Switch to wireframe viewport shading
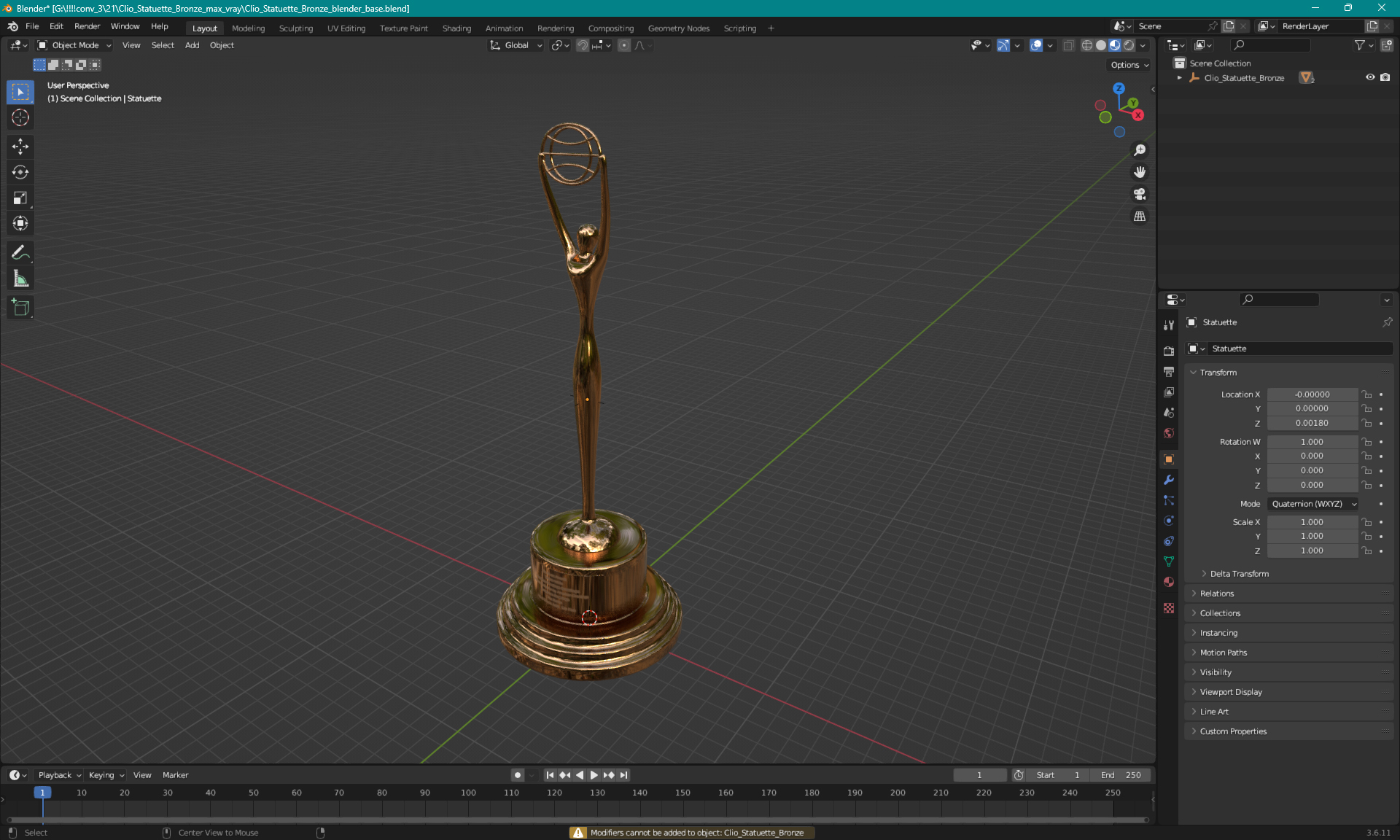 pos(1087,45)
